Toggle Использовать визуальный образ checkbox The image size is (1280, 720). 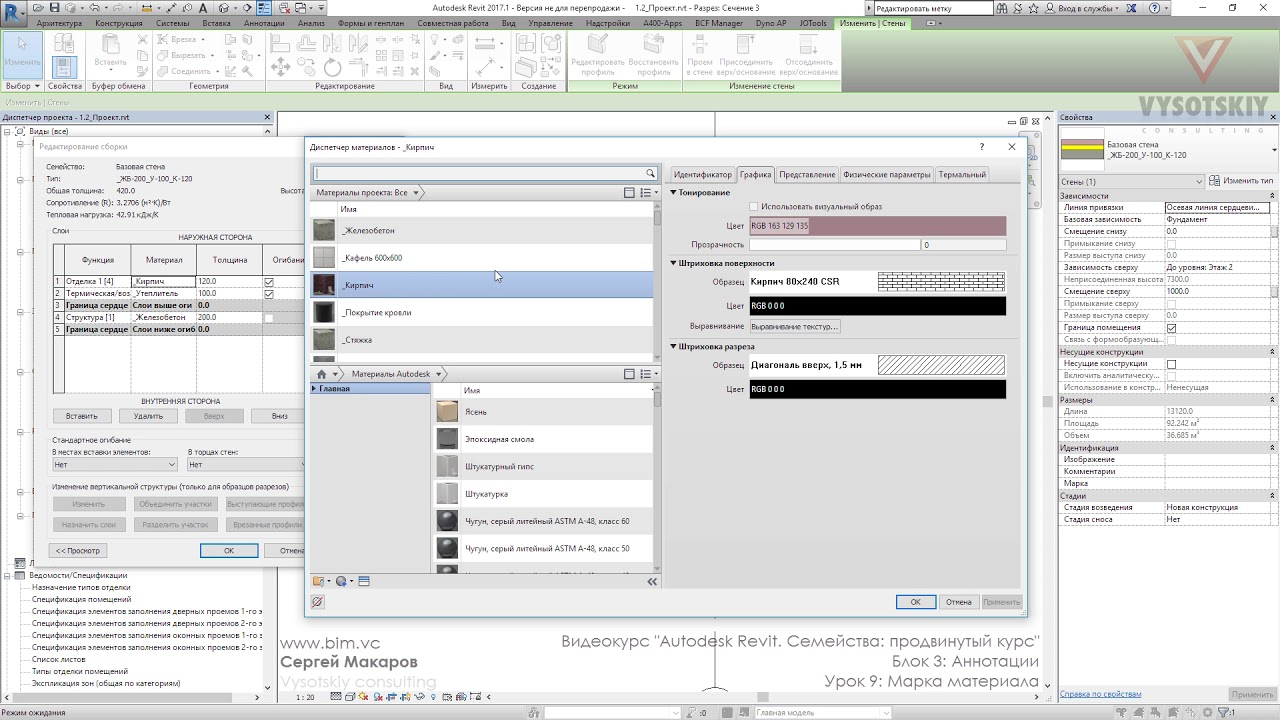click(754, 207)
